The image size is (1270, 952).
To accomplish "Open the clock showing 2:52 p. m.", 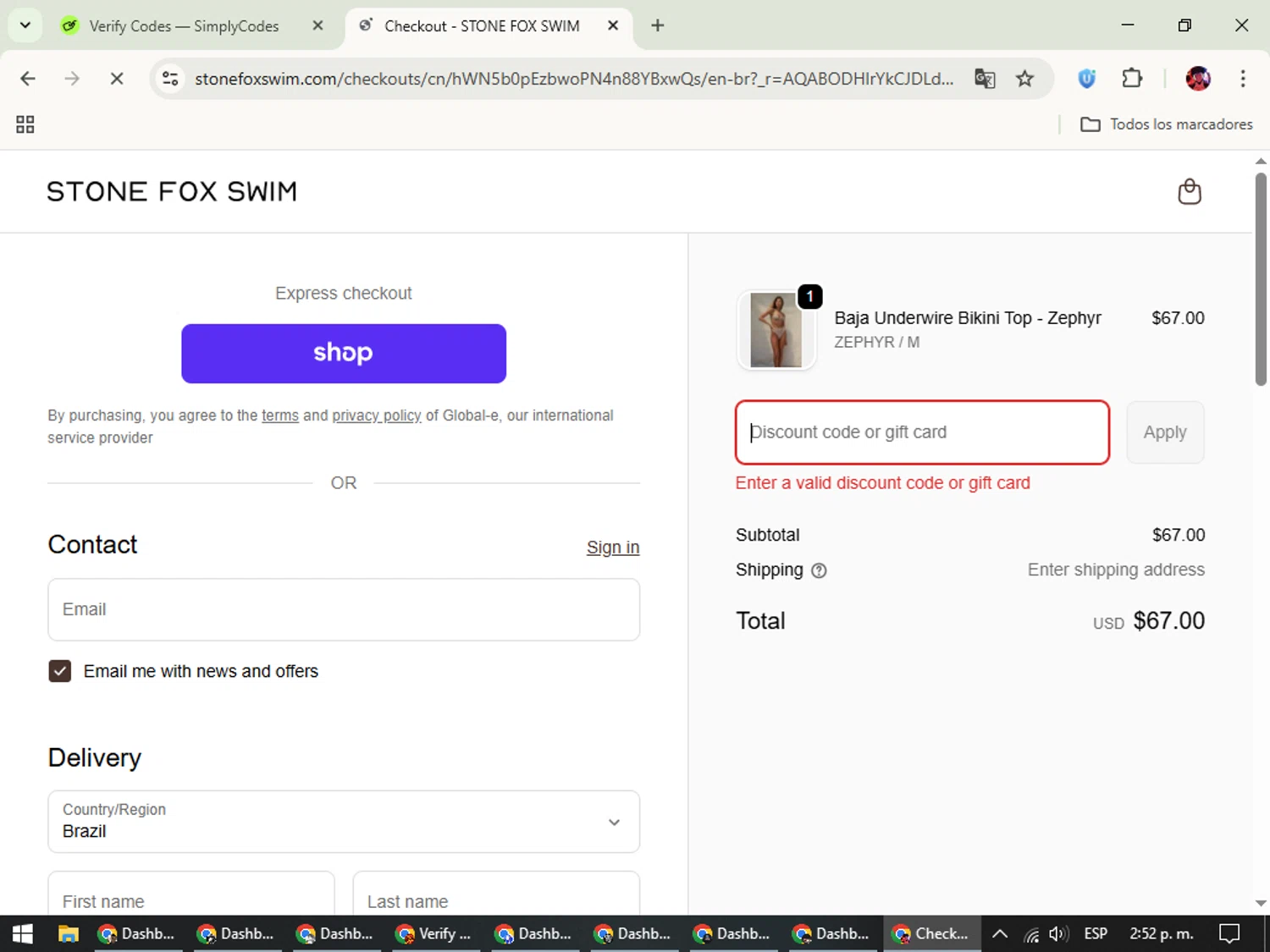I will [1162, 933].
